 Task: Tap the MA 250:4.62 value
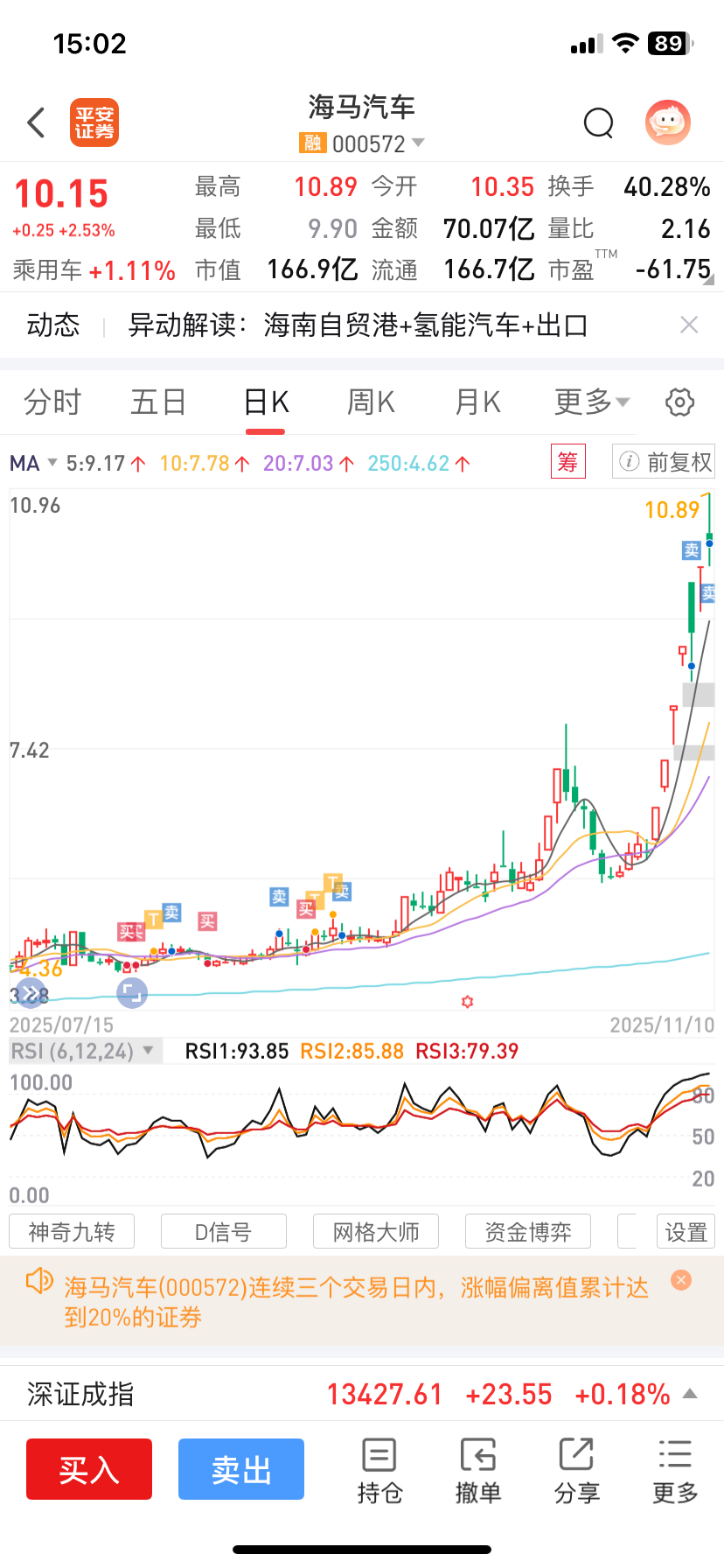419,463
